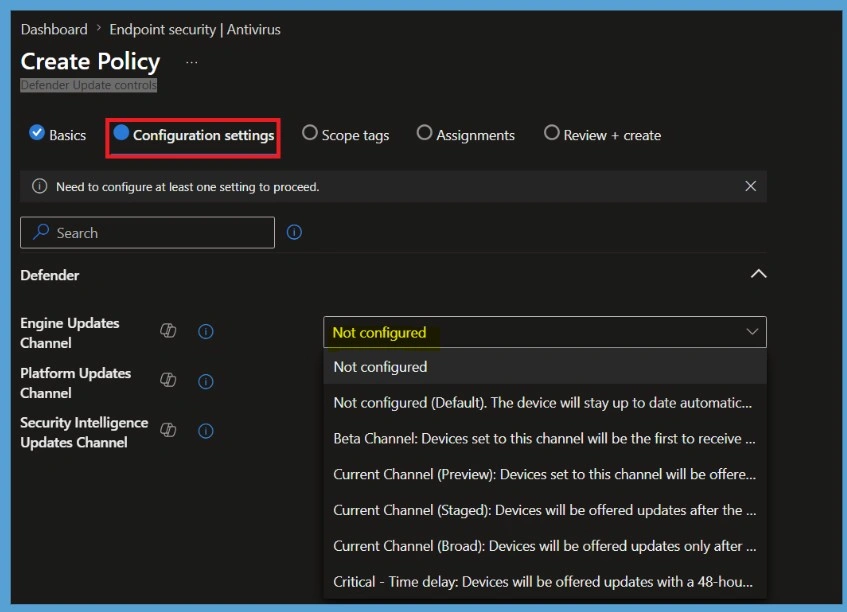Click info icon beside Security Intelligence Updates Channel
Image resolution: width=847 pixels, height=612 pixels.
[x=206, y=431]
